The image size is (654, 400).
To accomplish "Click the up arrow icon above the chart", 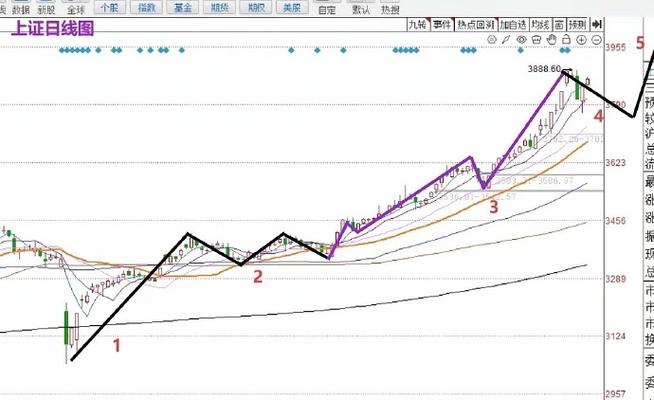I will tap(505, 40).
